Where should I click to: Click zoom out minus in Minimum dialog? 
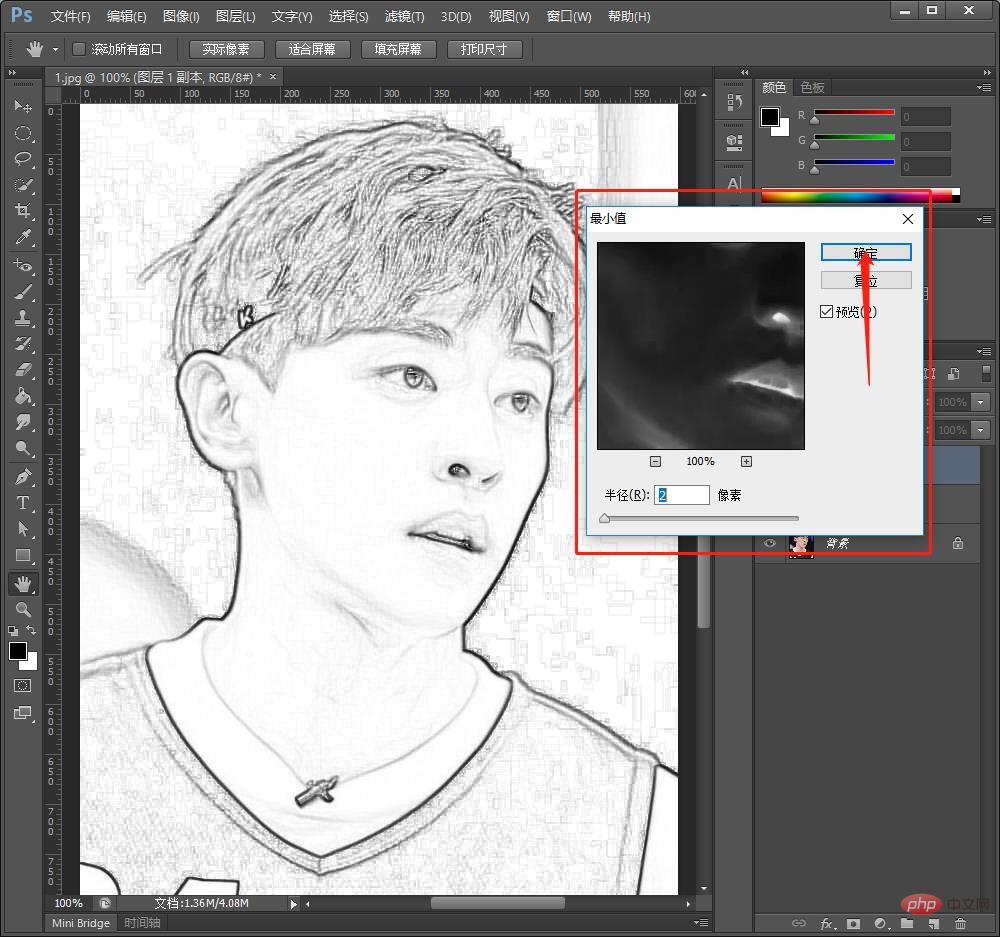click(655, 461)
